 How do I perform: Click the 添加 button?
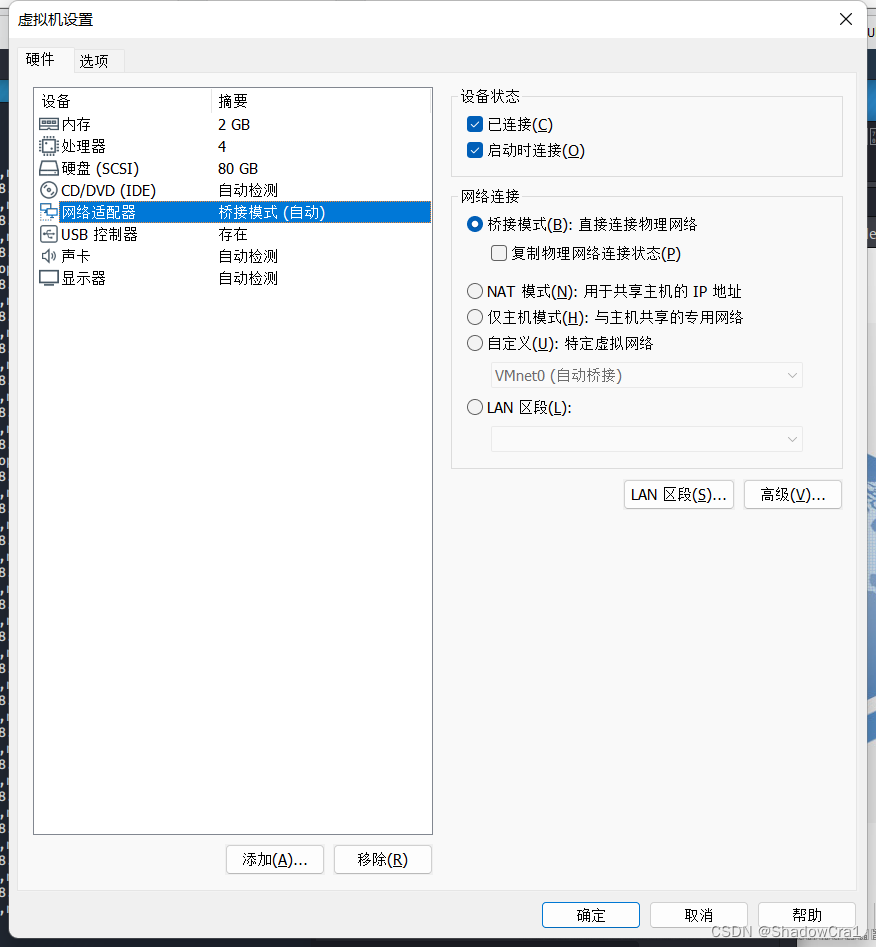click(274, 859)
